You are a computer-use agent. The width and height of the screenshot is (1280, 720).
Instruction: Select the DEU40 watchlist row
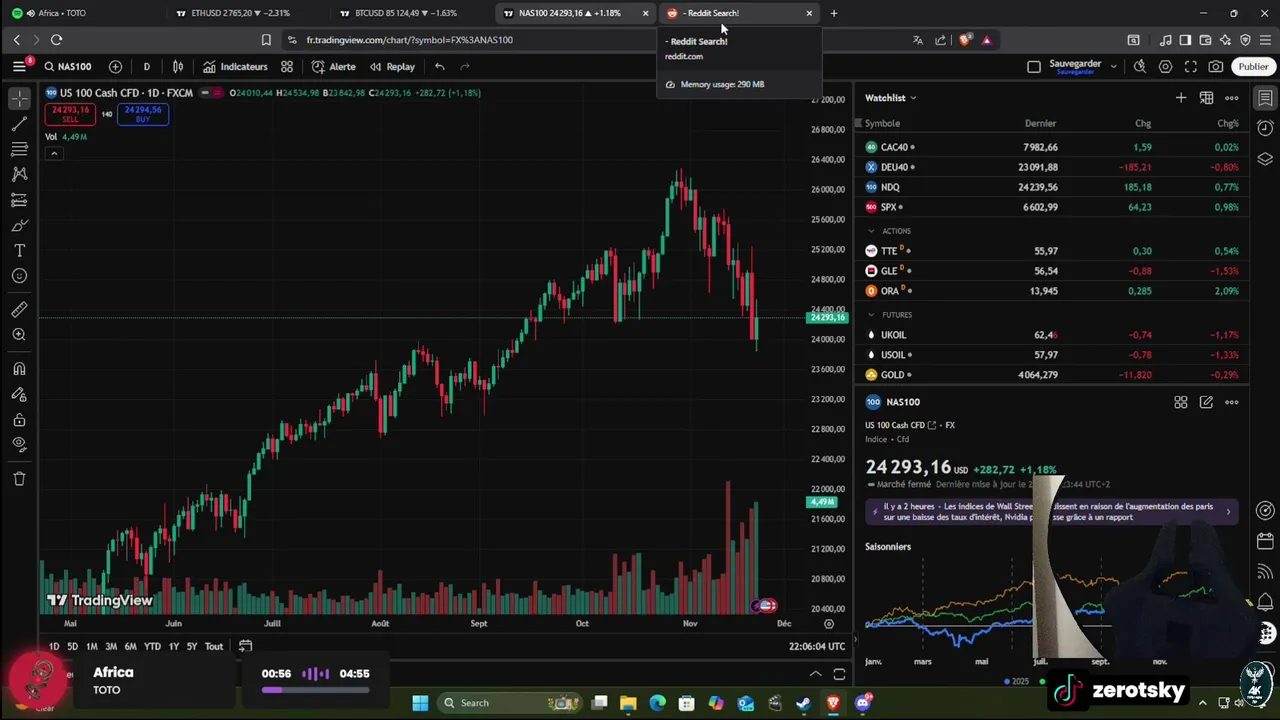point(1051,167)
